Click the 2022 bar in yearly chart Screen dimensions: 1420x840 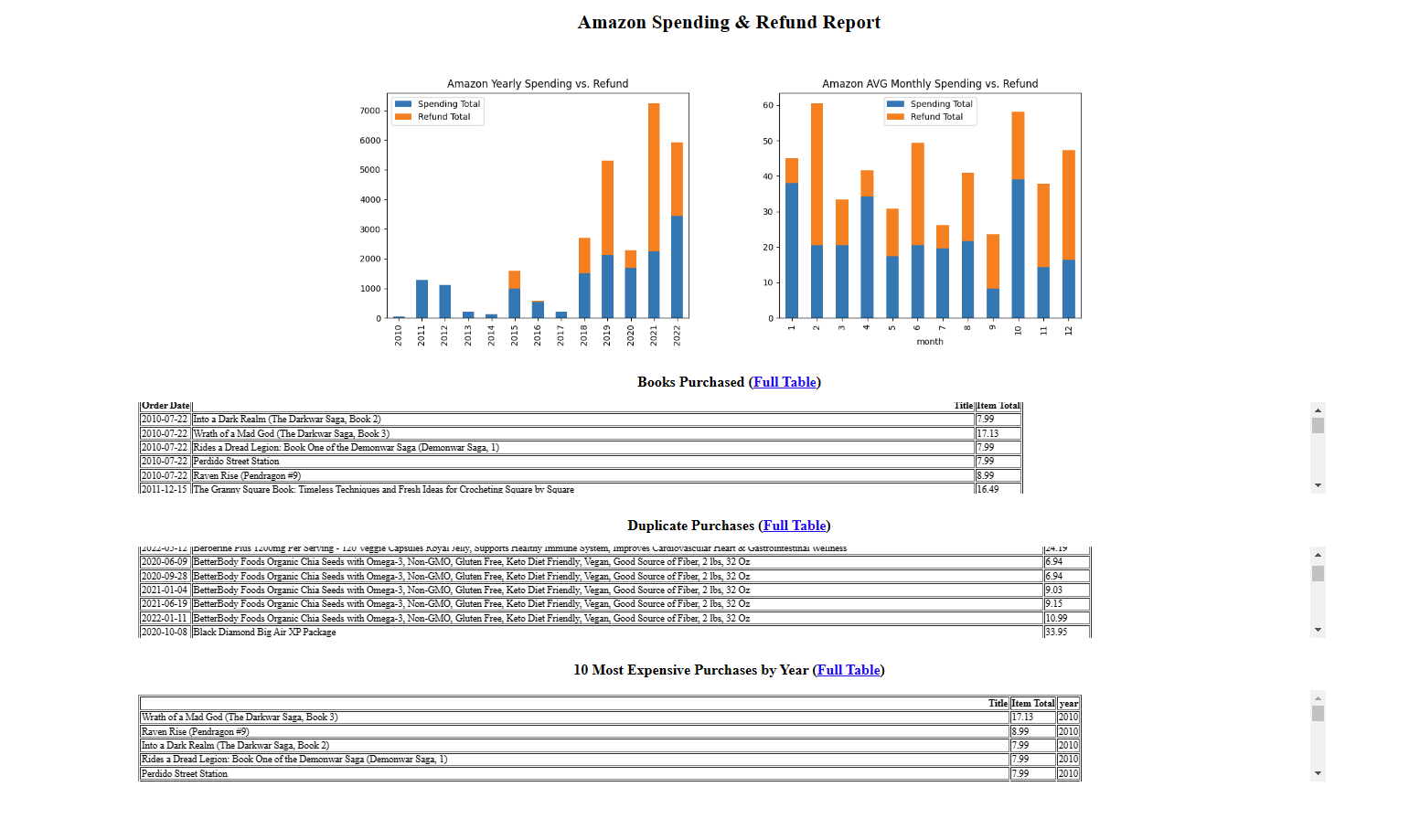(x=677, y=230)
